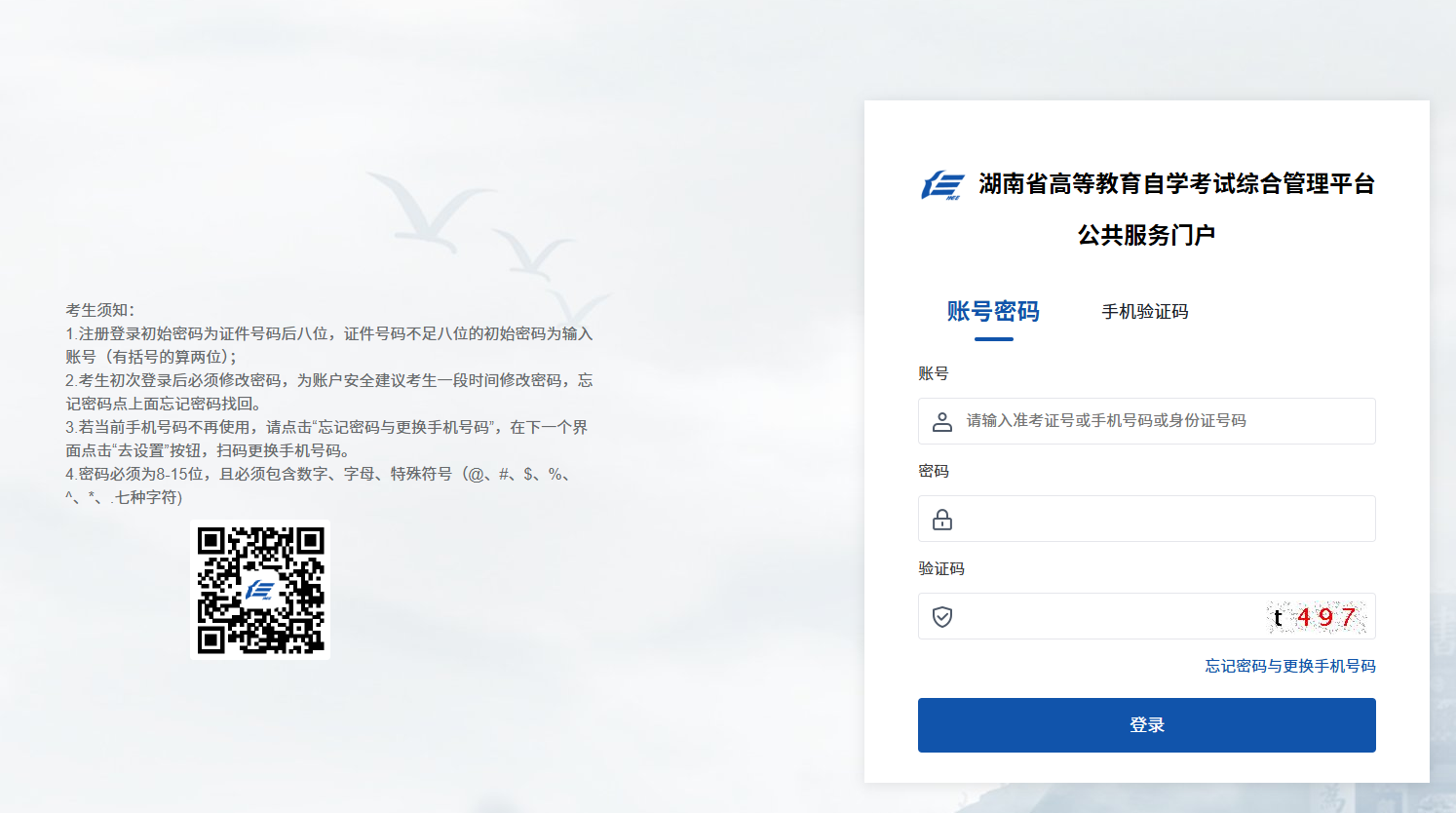Viewport: 1456px width, 813px height.
Task: Click the shield icon in captcha field
Action: [x=942, y=617]
